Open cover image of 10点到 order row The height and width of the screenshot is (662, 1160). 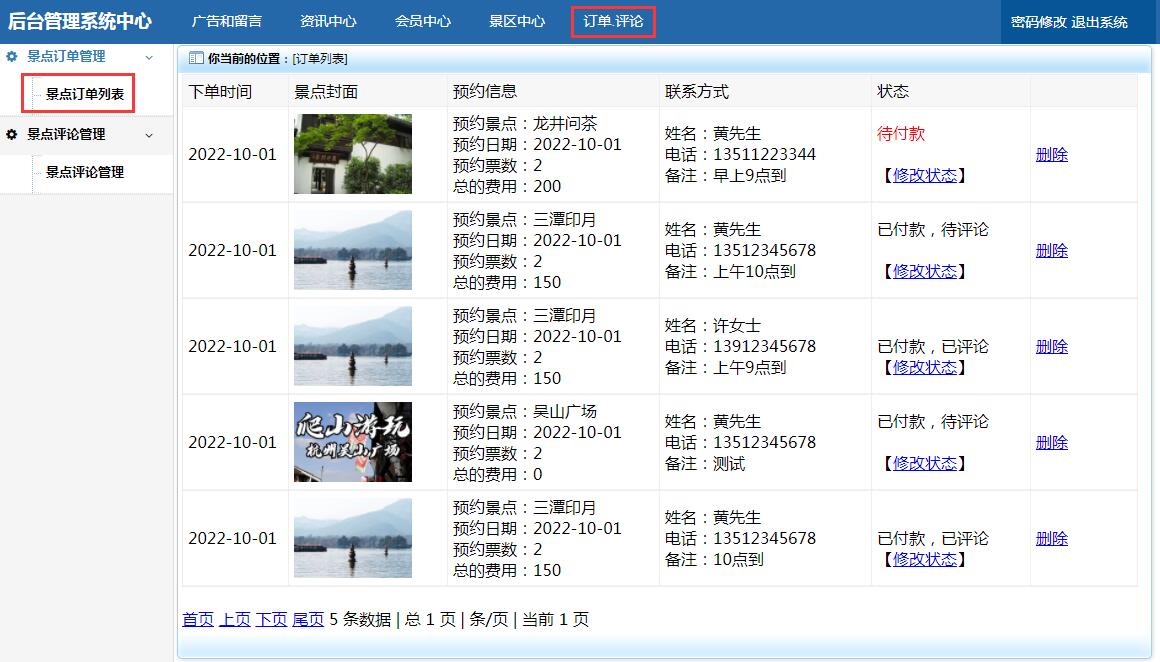coord(353,538)
